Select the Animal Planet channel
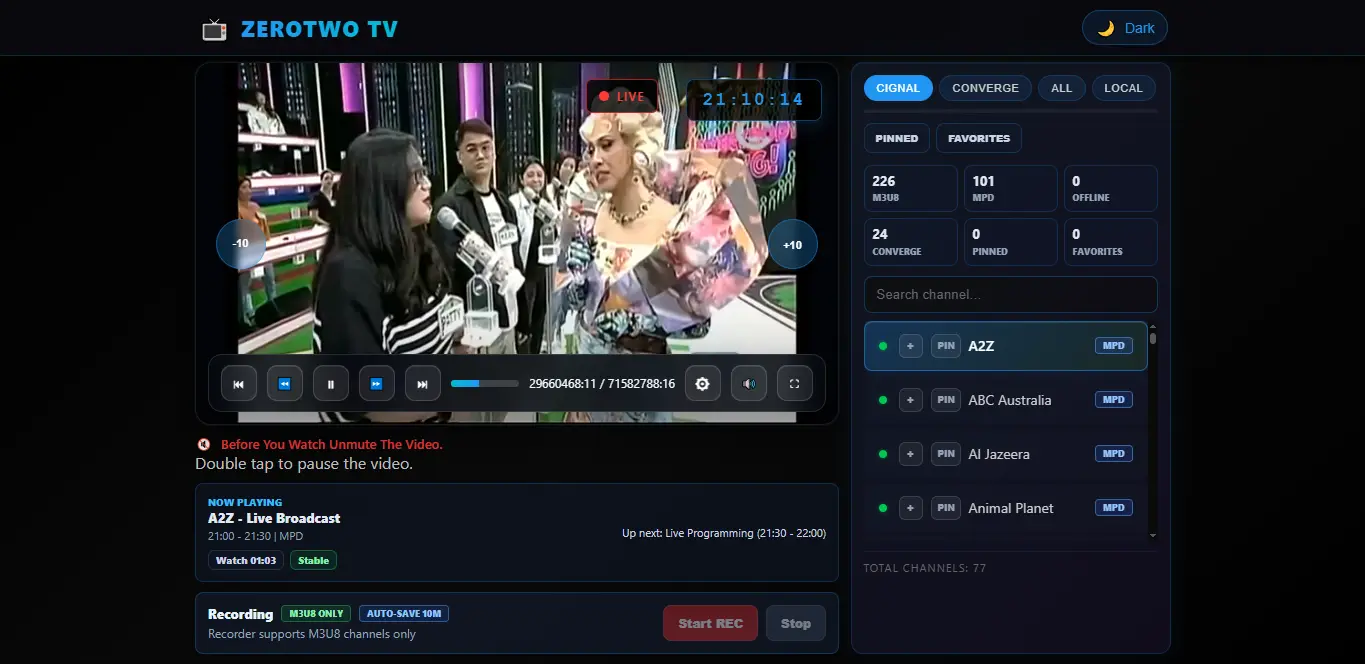 pos(1006,508)
